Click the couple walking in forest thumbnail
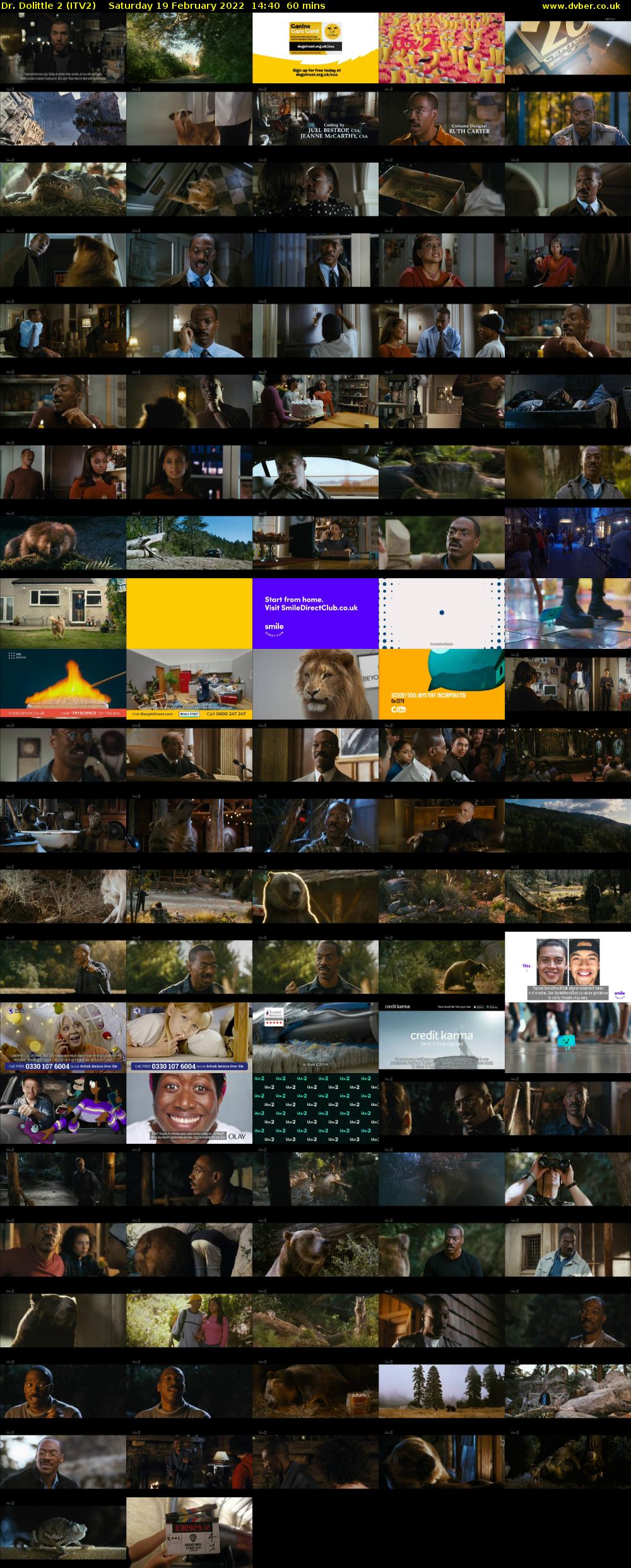Screen dimensions: 631x1568 pos(189,1321)
